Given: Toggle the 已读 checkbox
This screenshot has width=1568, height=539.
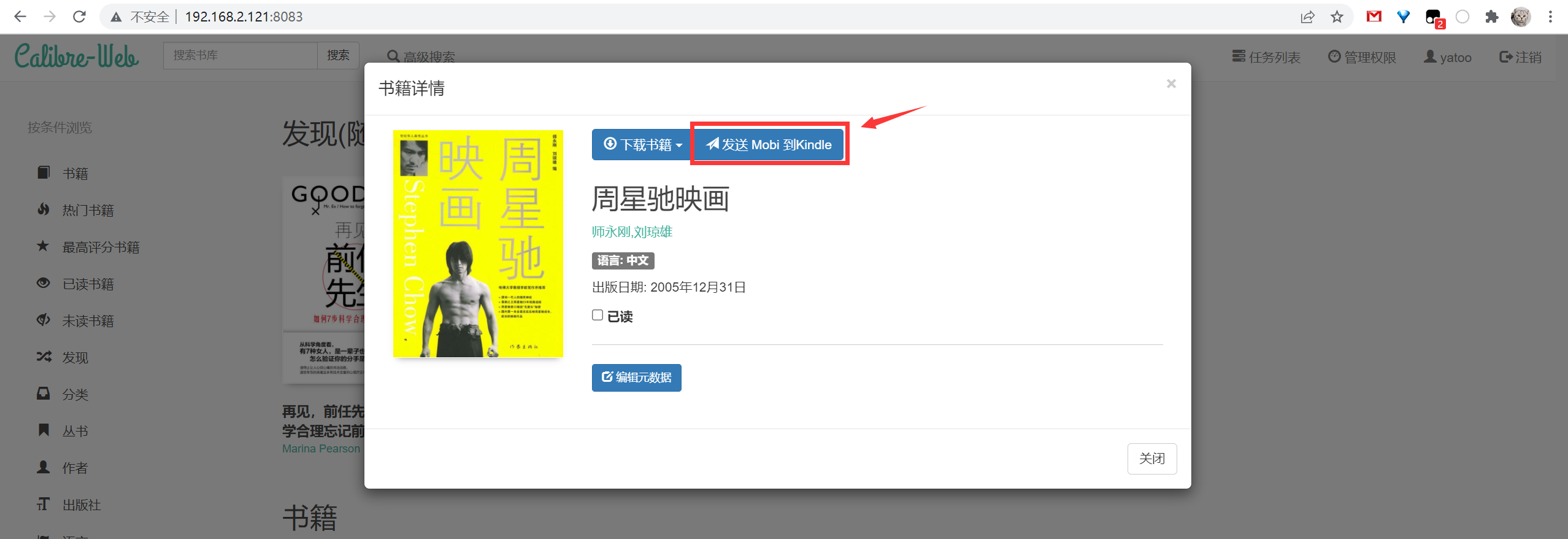Looking at the screenshot, I should (x=598, y=315).
